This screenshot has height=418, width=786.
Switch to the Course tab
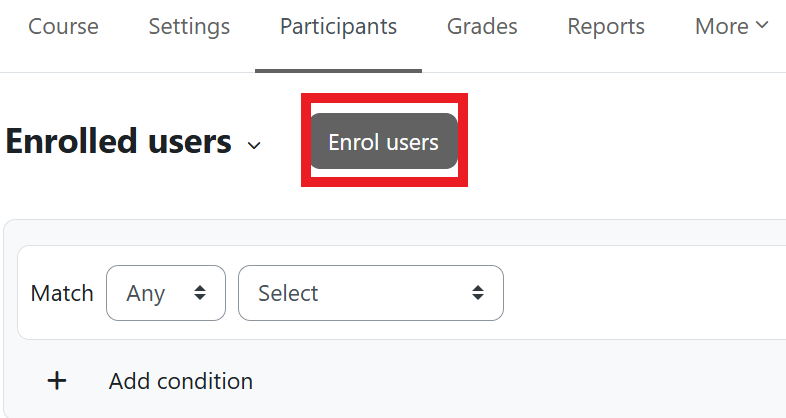[63, 26]
